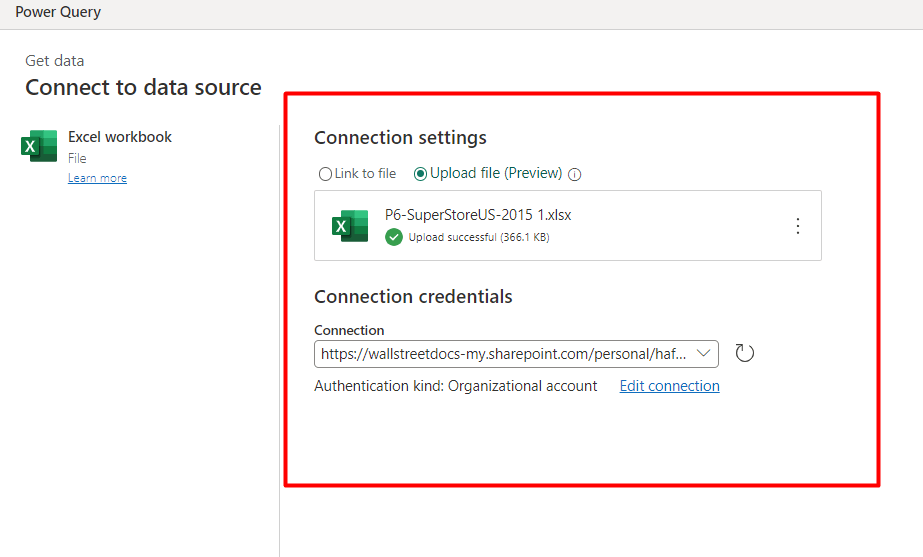The image size is (923, 557).
Task: Click the Authentication kind: Organizational account text
Action: 456,386
